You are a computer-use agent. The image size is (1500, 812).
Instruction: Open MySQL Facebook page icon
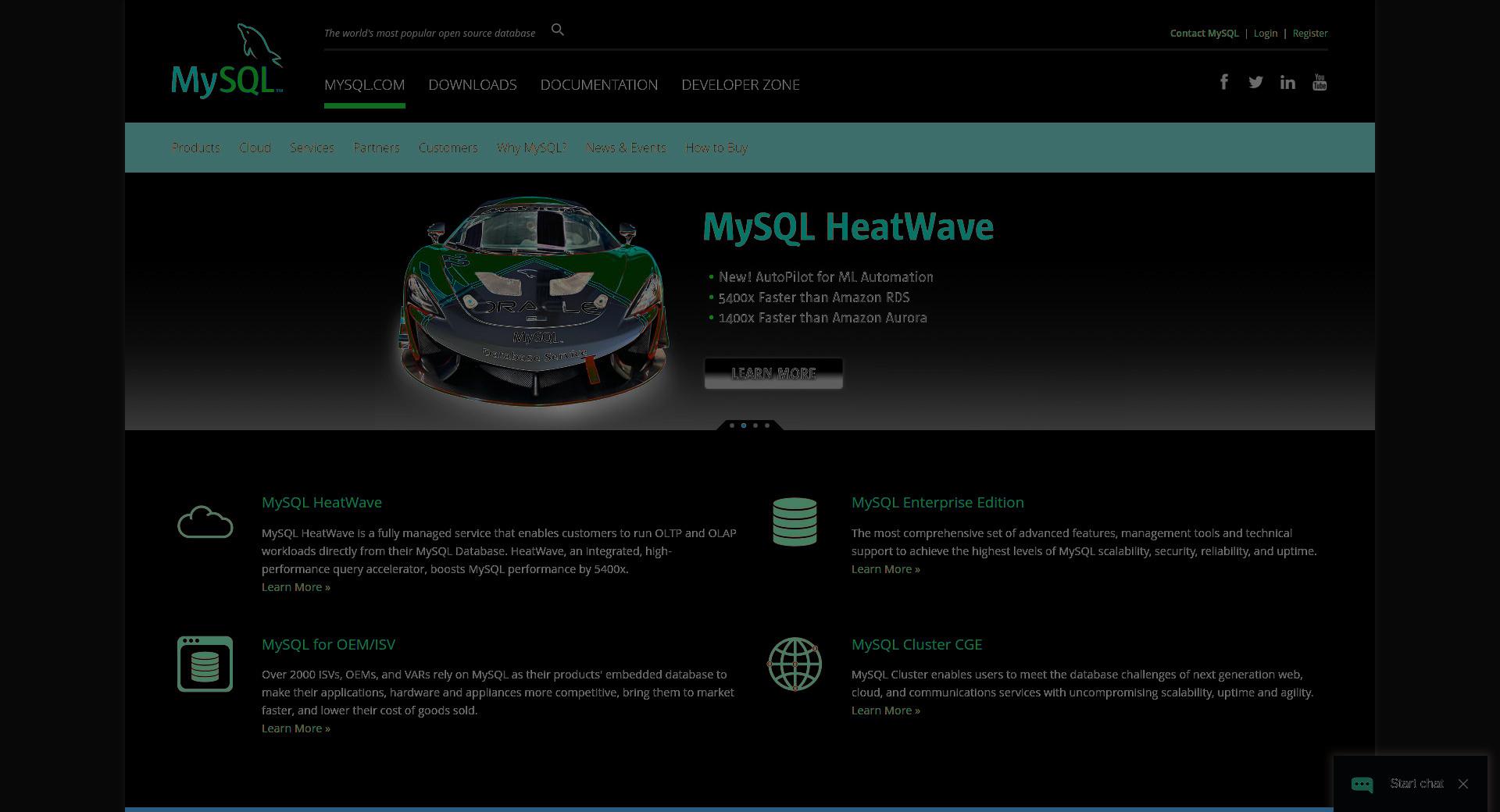click(x=1224, y=82)
